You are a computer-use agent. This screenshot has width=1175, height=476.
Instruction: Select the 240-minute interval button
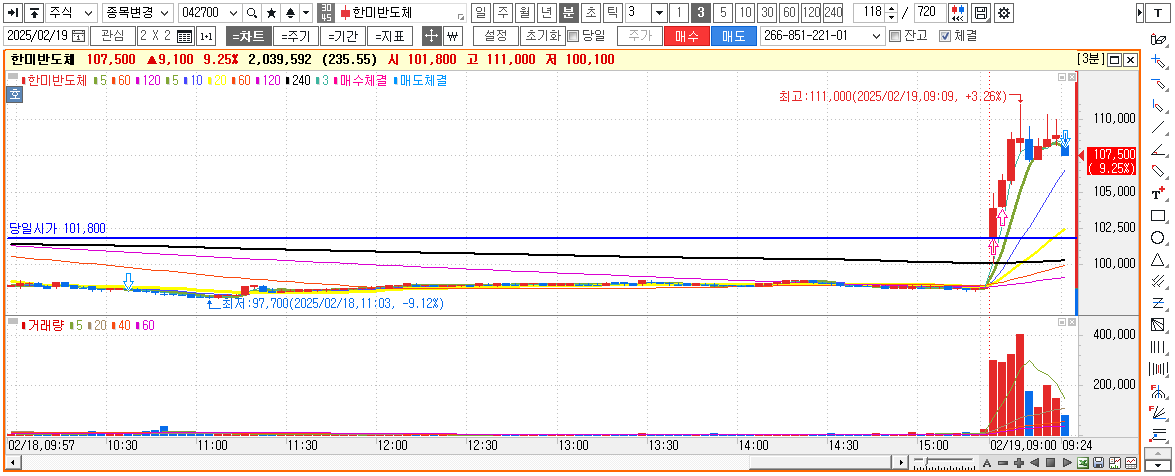[833, 13]
